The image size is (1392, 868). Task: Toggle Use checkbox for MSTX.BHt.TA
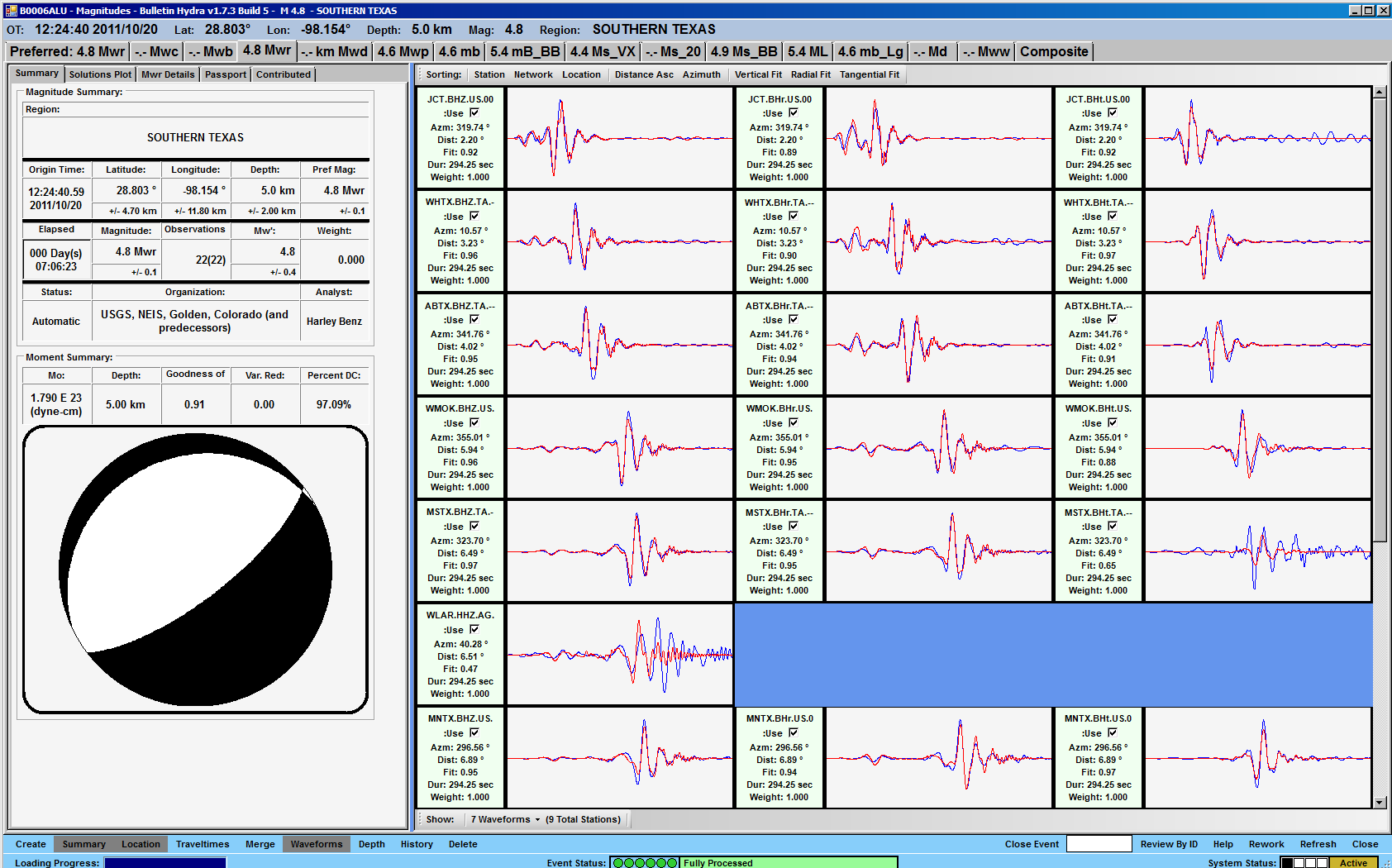[1113, 526]
